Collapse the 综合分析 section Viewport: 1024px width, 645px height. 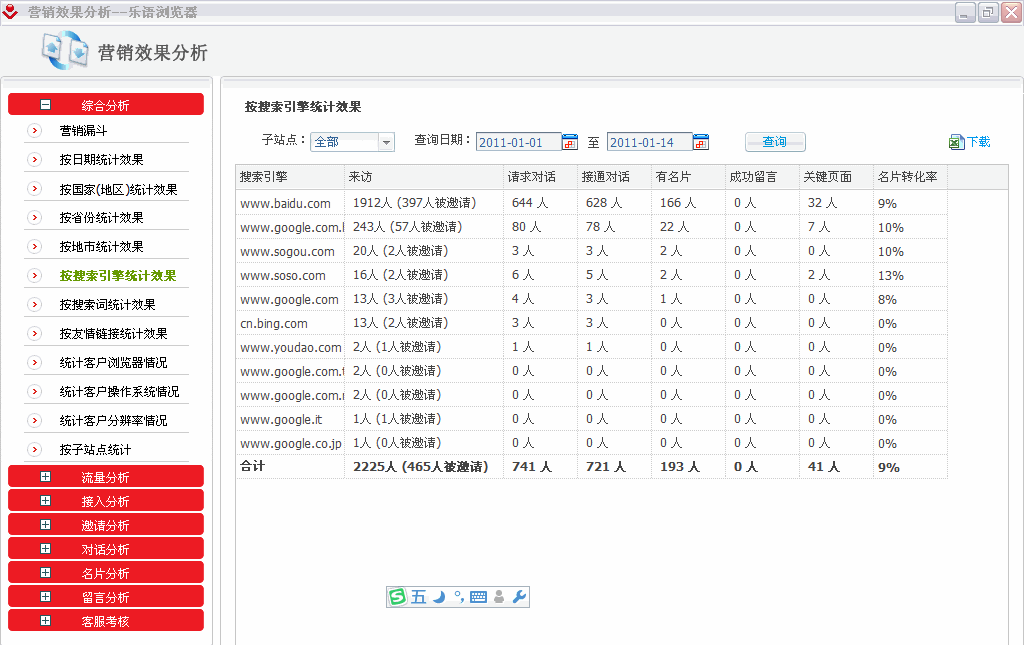45,104
